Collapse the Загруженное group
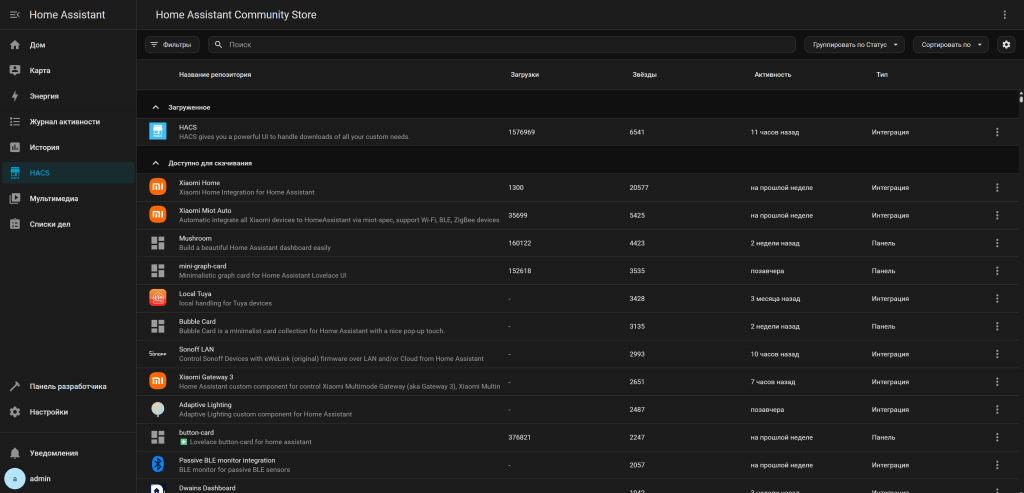The image size is (1024, 493). click(155, 107)
